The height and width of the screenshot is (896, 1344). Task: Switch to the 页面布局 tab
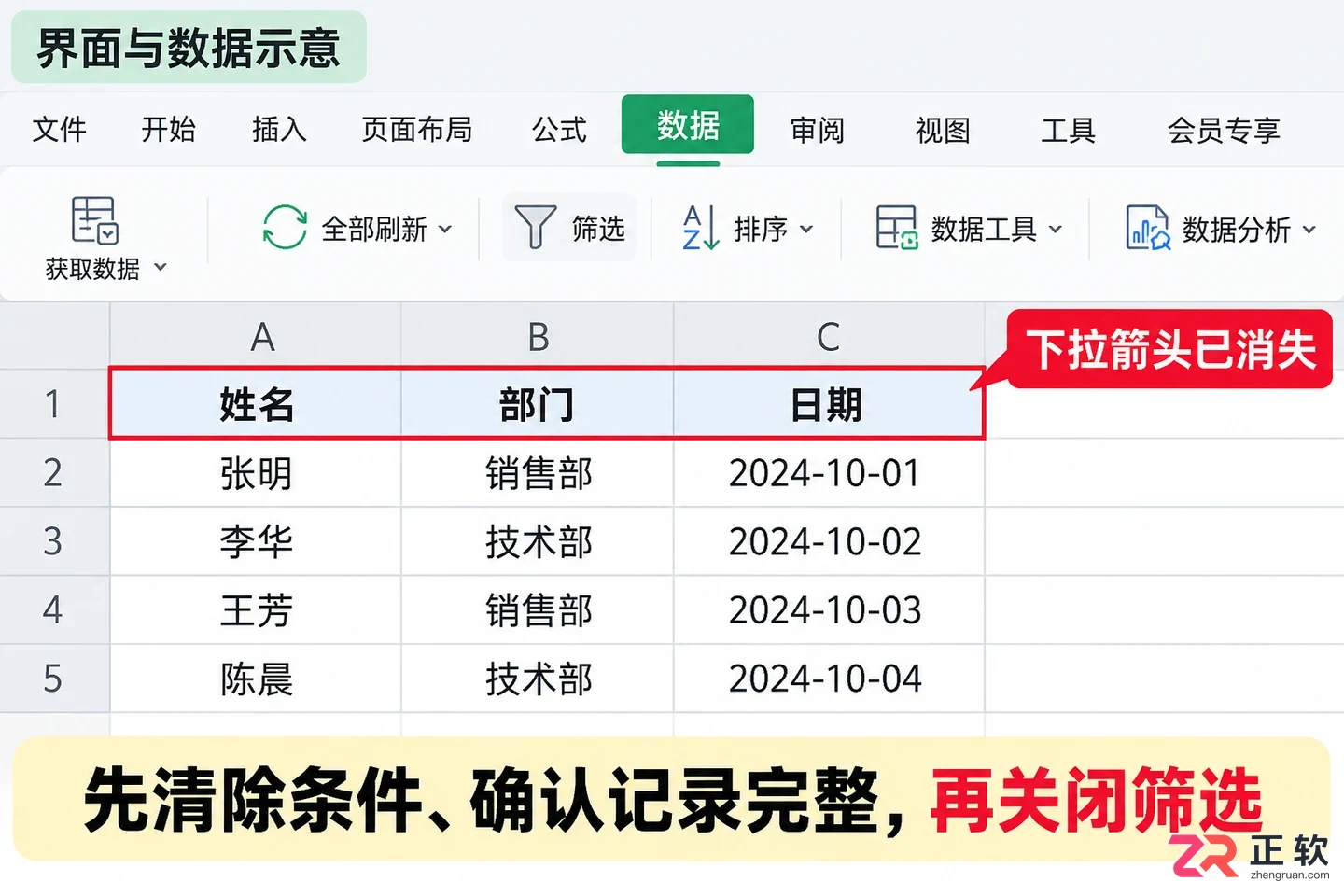coord(417,129)
